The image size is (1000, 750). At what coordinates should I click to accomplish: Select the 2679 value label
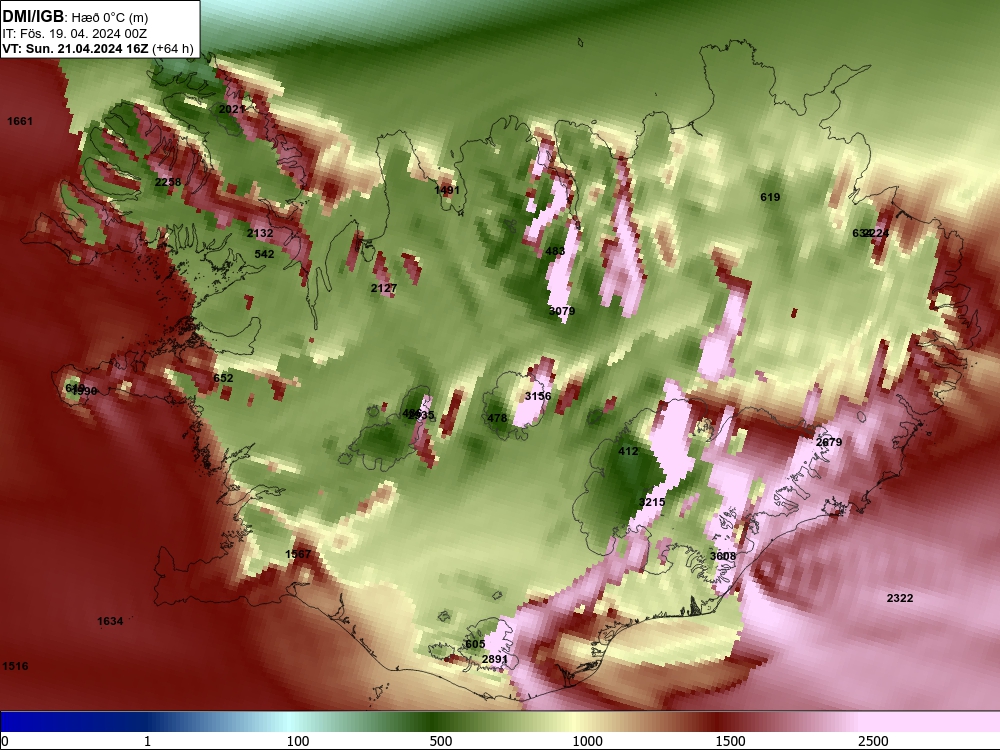(829, 443)
